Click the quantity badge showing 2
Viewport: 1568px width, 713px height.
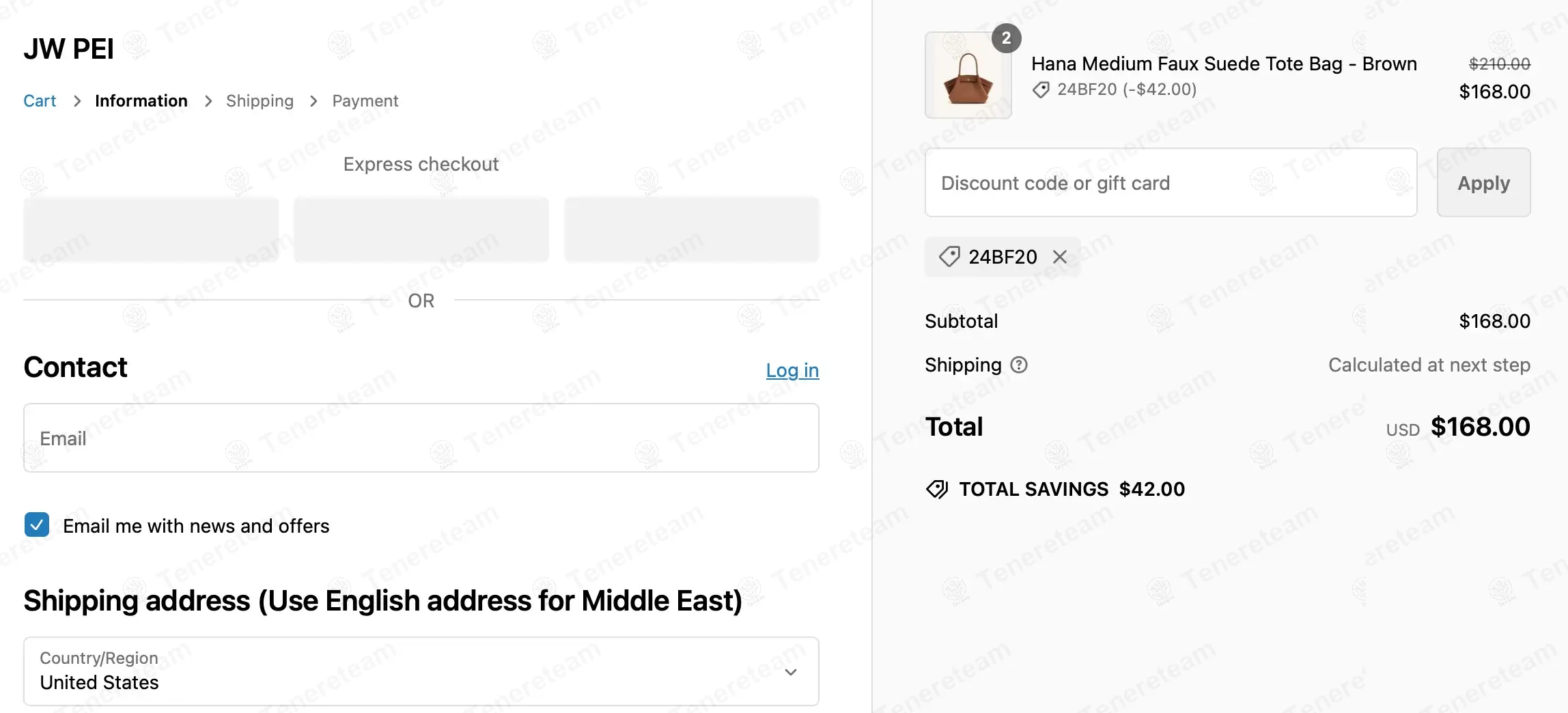(x=1006, y=38)
